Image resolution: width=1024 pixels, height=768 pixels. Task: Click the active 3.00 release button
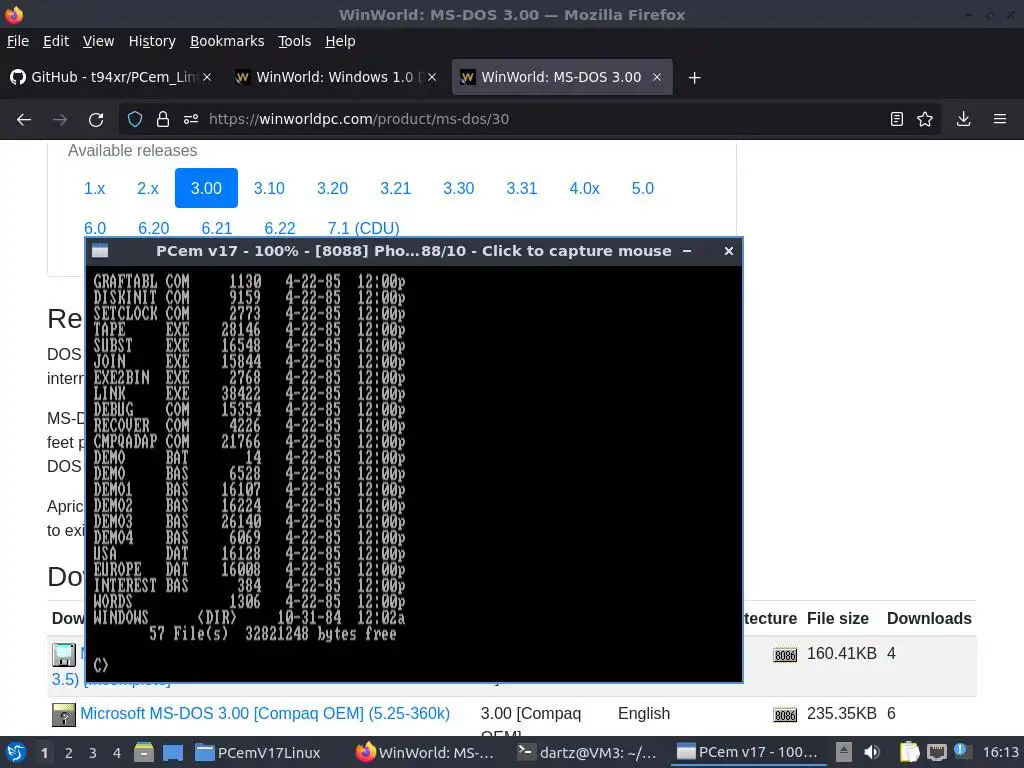pyautogui.click(x=206, y=188)
